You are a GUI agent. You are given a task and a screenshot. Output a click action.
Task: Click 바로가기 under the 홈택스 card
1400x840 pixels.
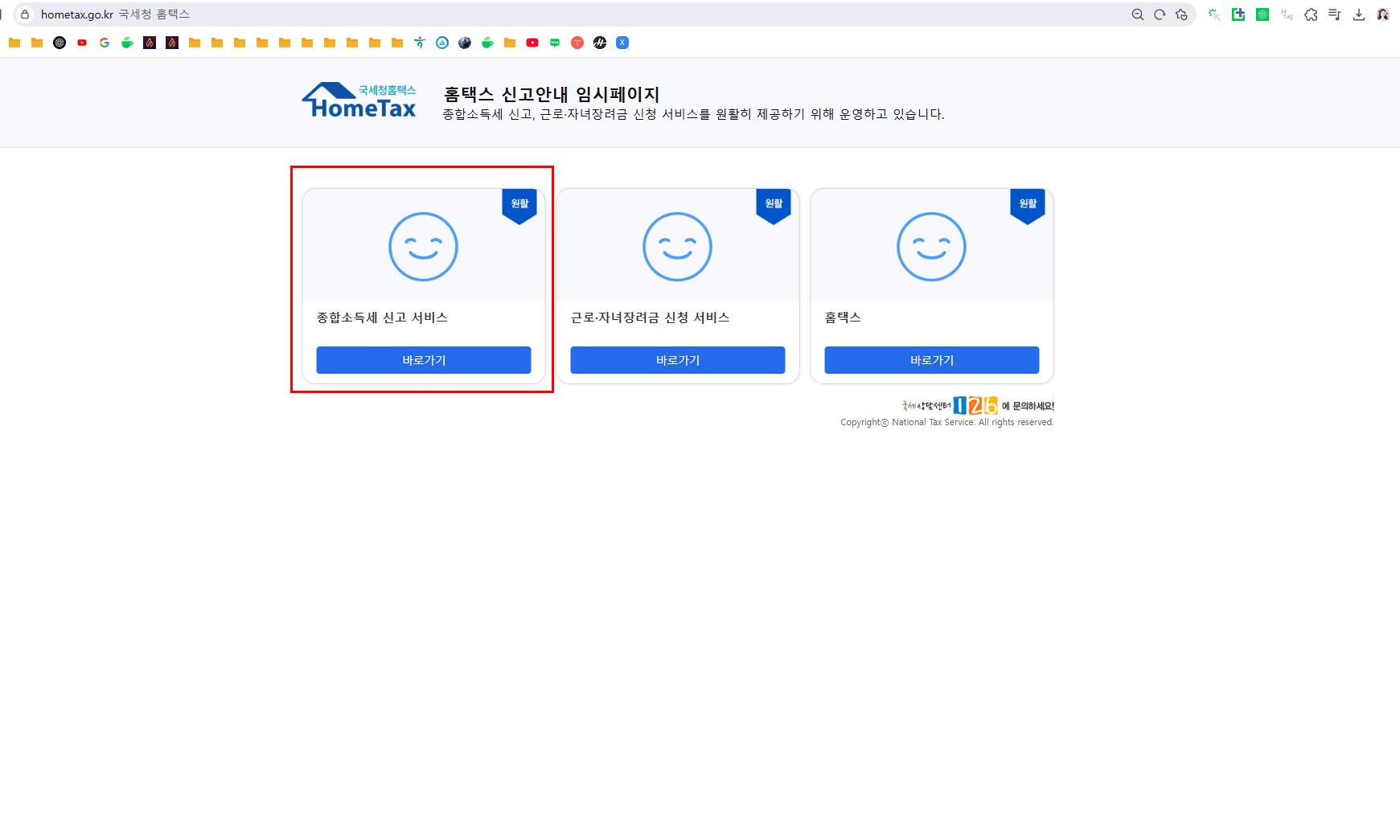click(x=931, y=360)
